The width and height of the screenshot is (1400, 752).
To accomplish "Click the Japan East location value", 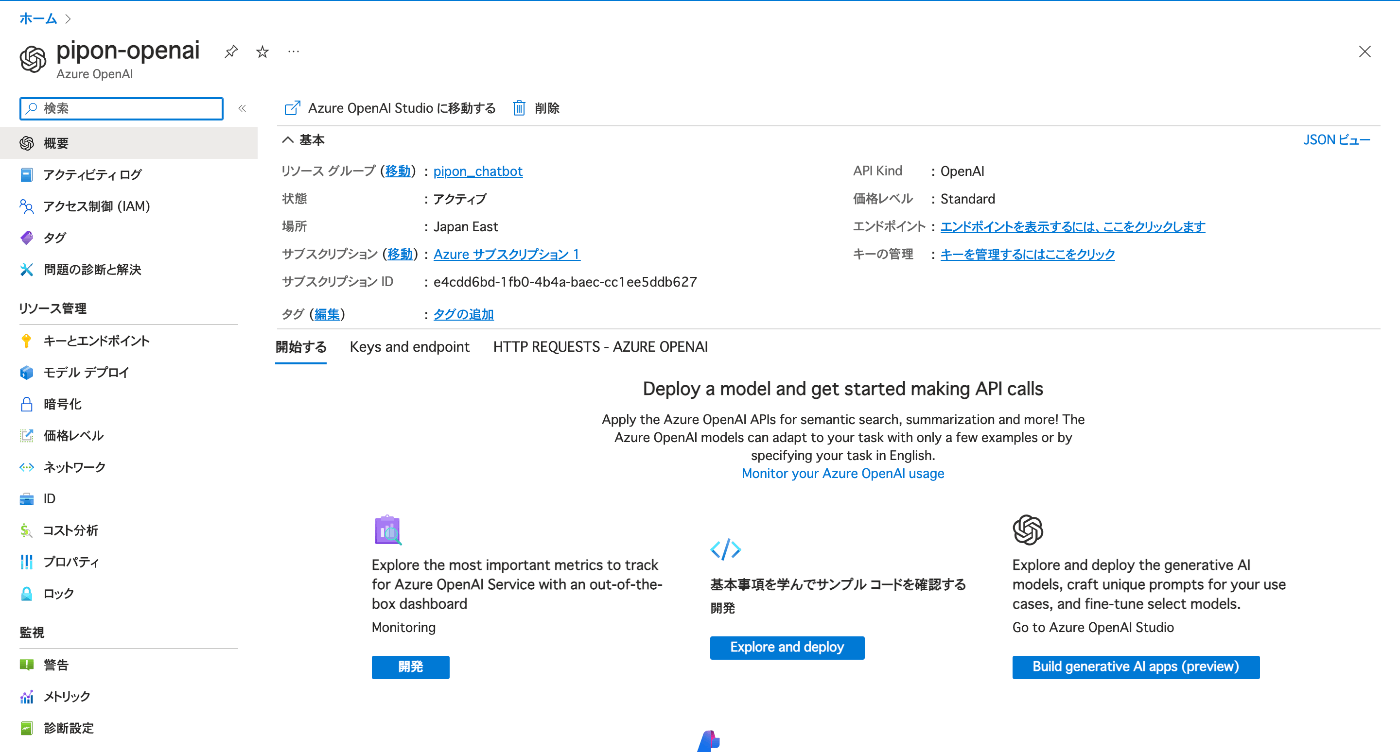I will pos(466,227).
